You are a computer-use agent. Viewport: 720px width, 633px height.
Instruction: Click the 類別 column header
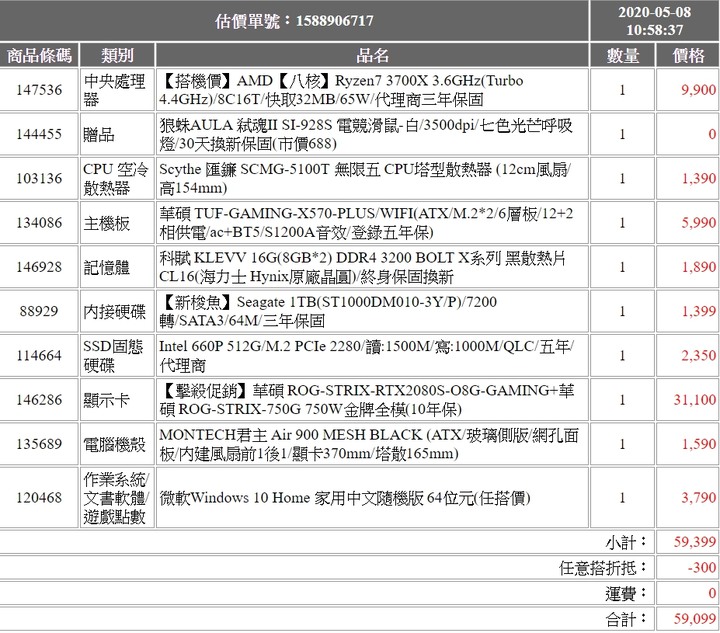pos(117,56)
